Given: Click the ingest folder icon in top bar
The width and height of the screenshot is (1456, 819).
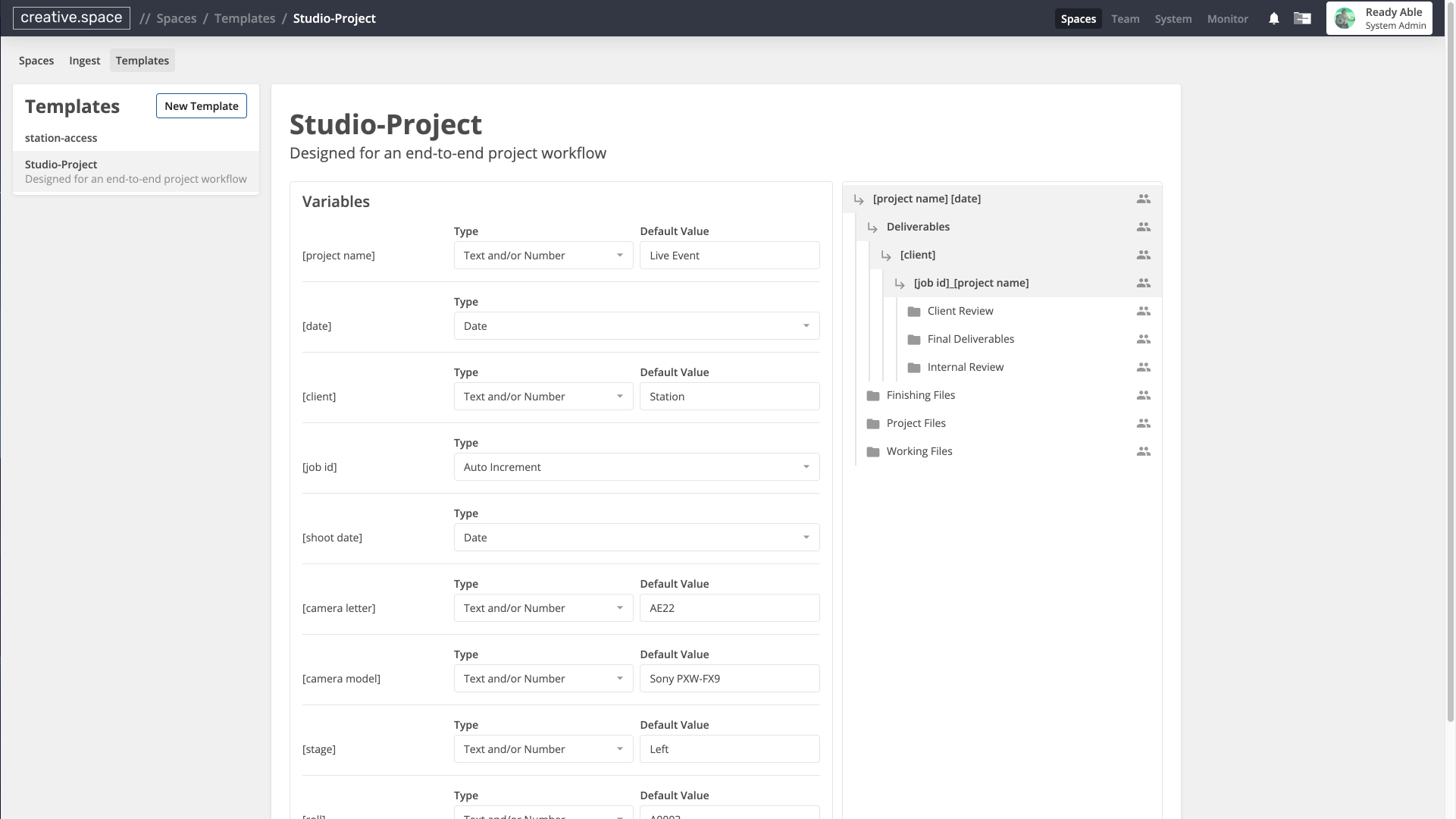Looking at the screenshot, I should pyautogui.click(x=1302, y=18).
